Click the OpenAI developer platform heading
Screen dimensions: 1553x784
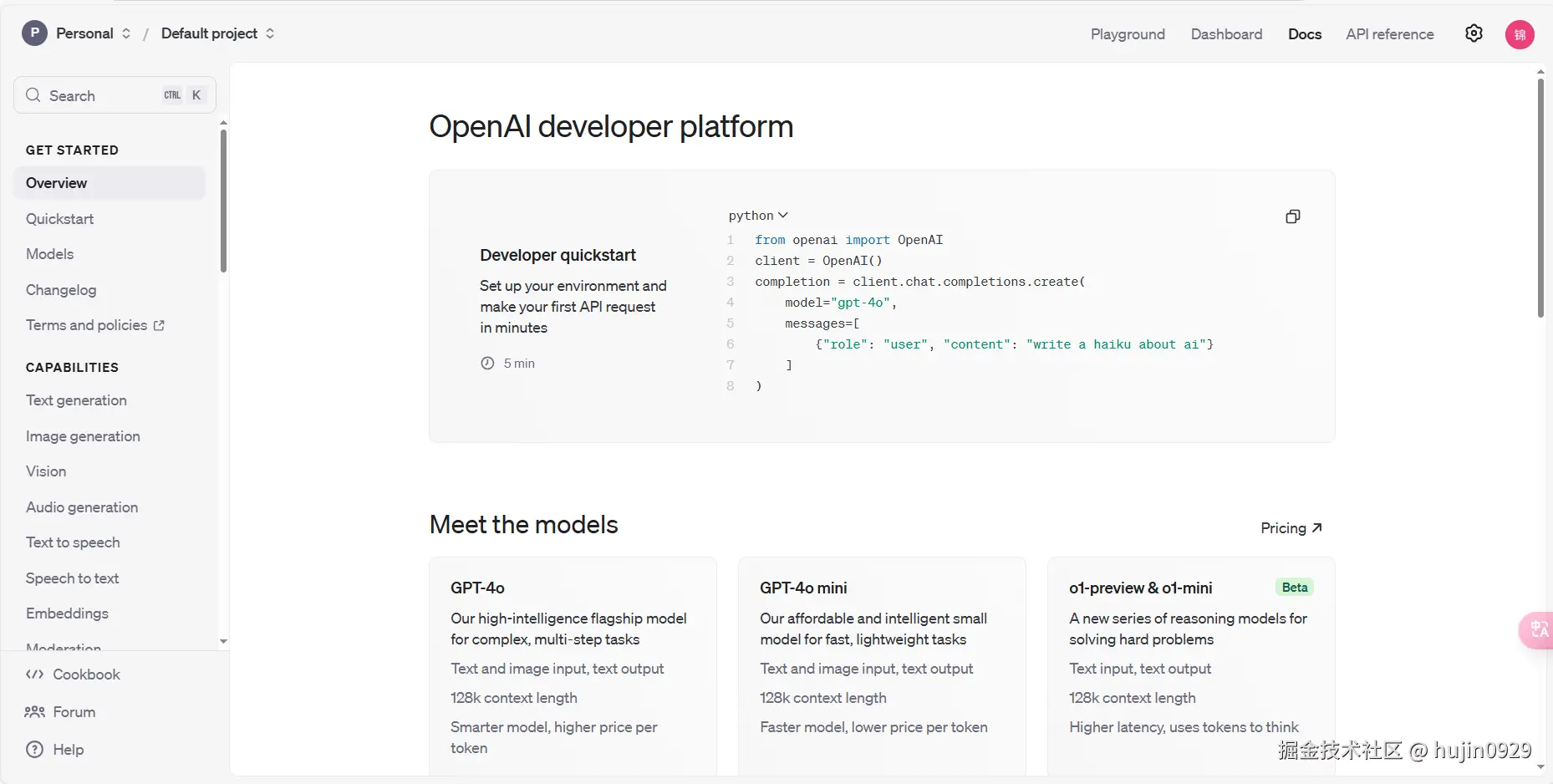(x=611, y=127)
